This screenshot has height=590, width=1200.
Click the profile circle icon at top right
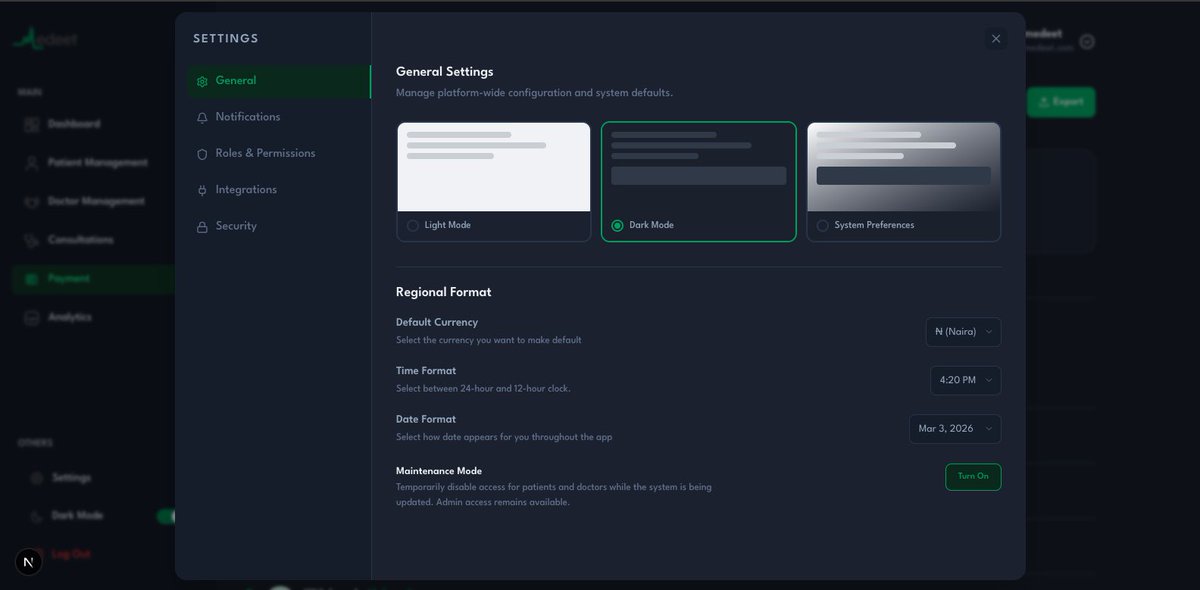click(x=1087, y=42)
